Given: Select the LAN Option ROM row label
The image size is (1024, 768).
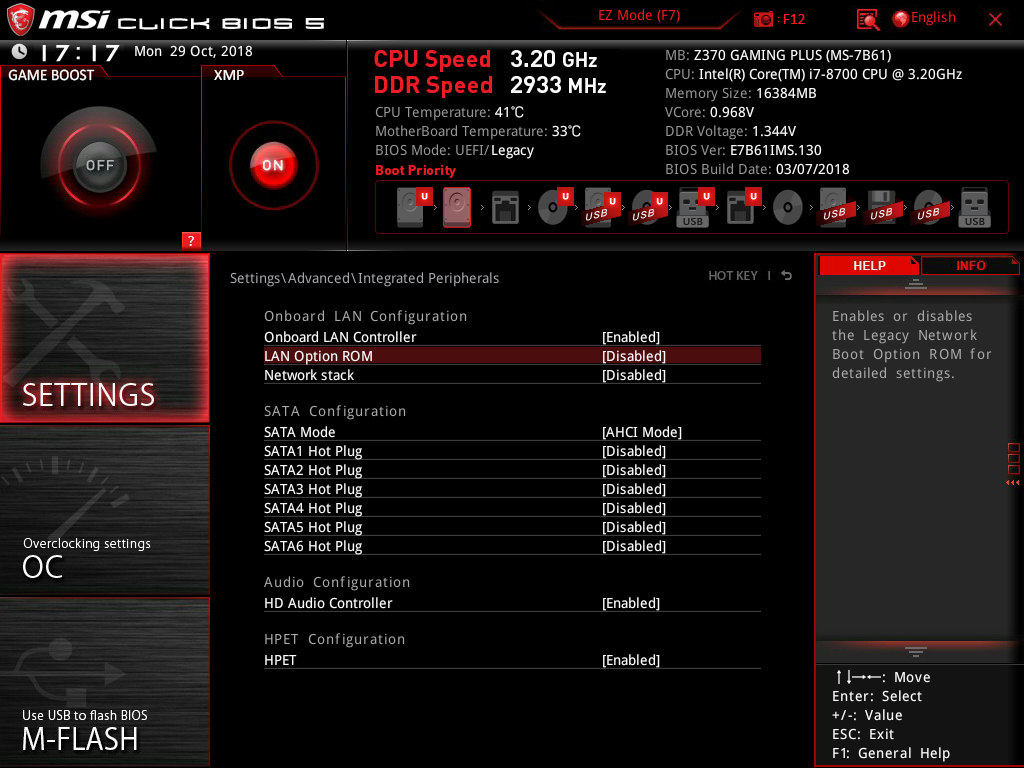Looking at the screenshot, I should (x=318, y=356).
